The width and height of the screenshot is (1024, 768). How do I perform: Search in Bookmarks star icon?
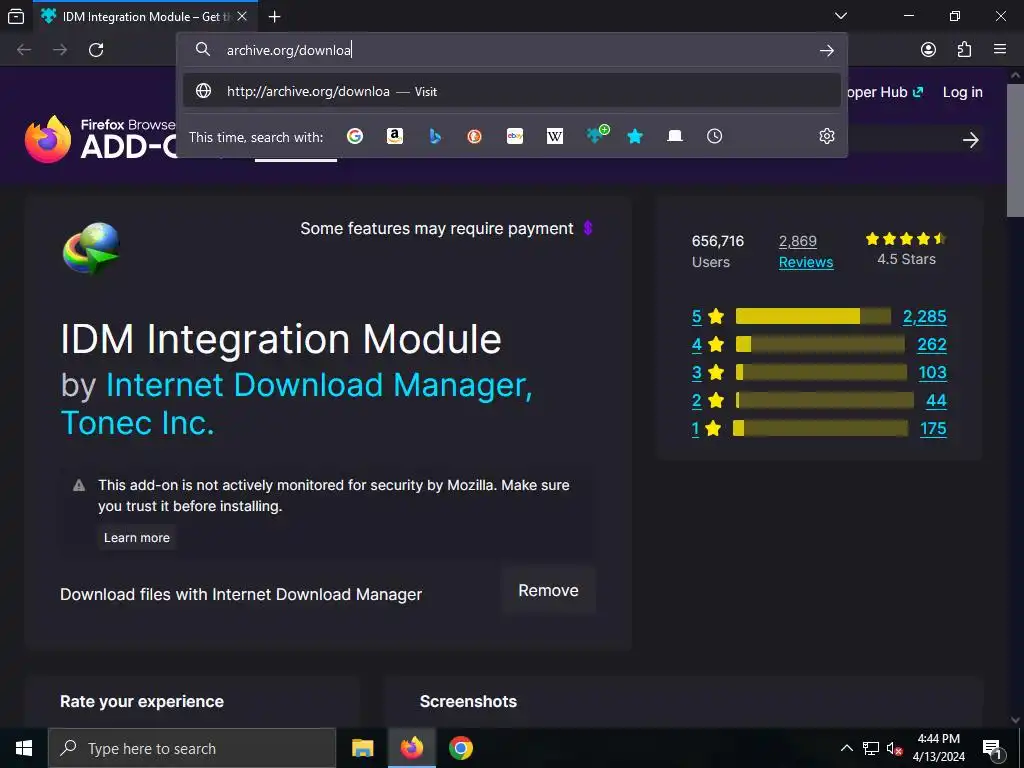(635, 136)
